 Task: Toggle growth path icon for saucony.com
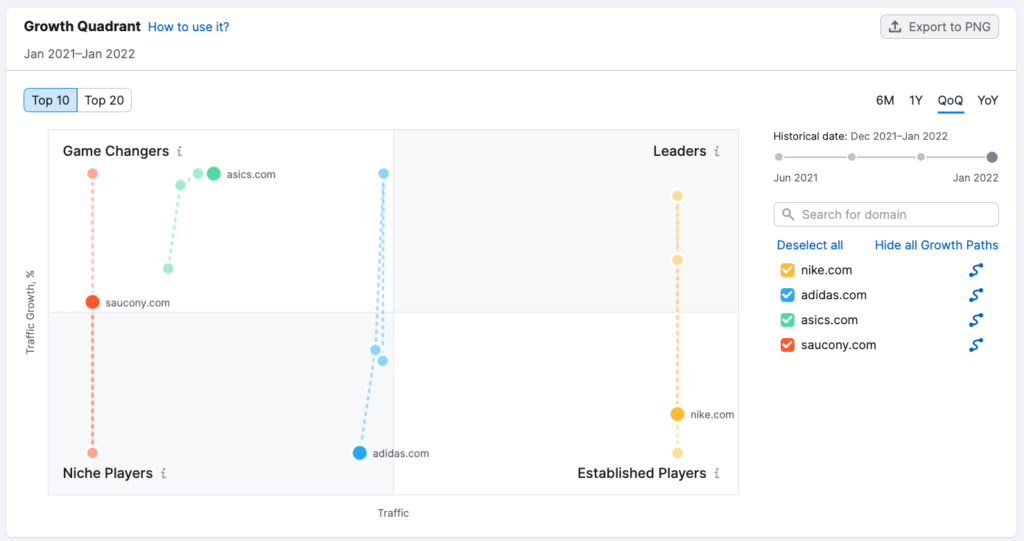pyautogui.click(x=976, y=344)
